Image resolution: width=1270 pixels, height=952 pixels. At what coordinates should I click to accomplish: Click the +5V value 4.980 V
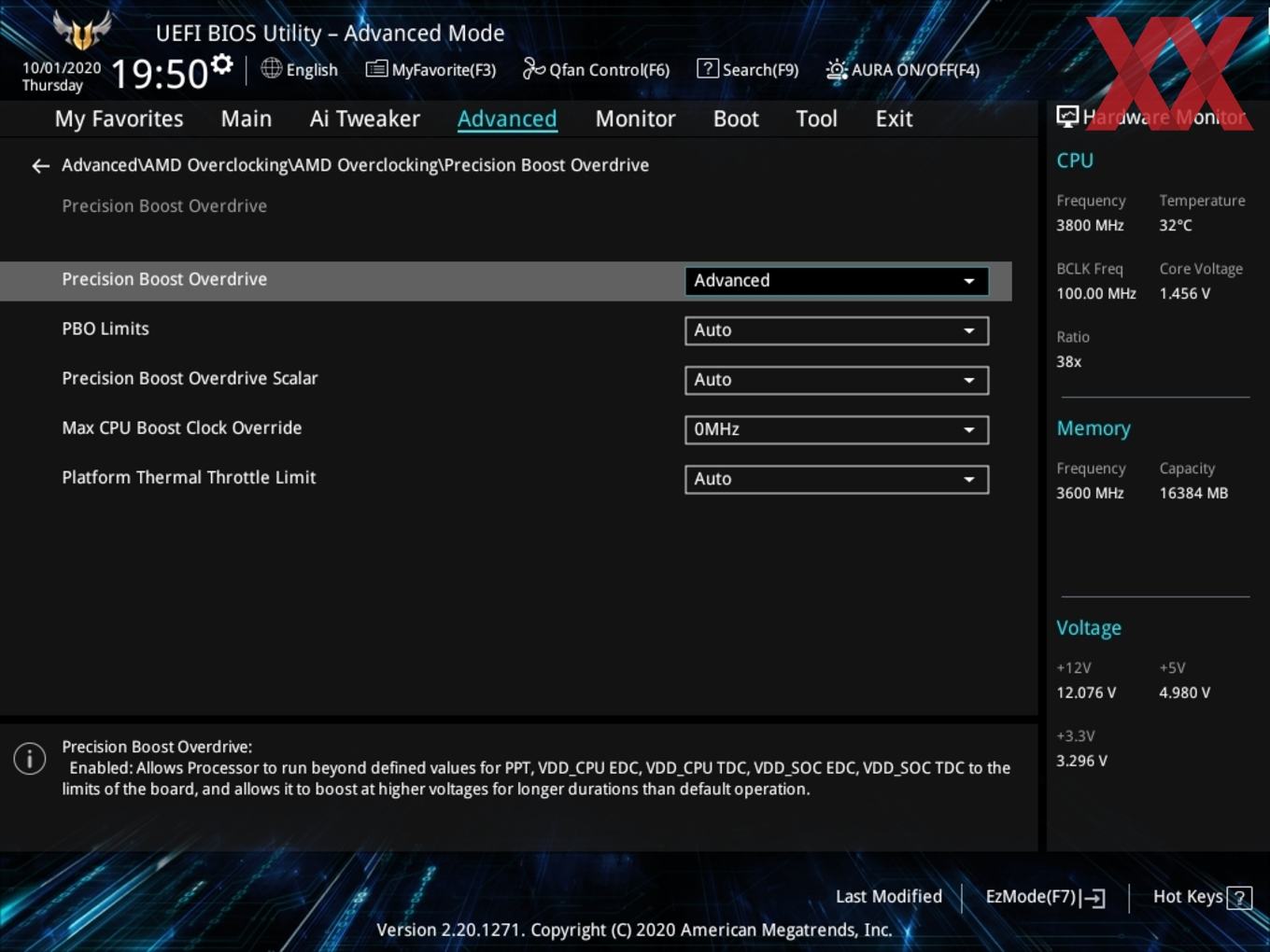coord(1185,693)
